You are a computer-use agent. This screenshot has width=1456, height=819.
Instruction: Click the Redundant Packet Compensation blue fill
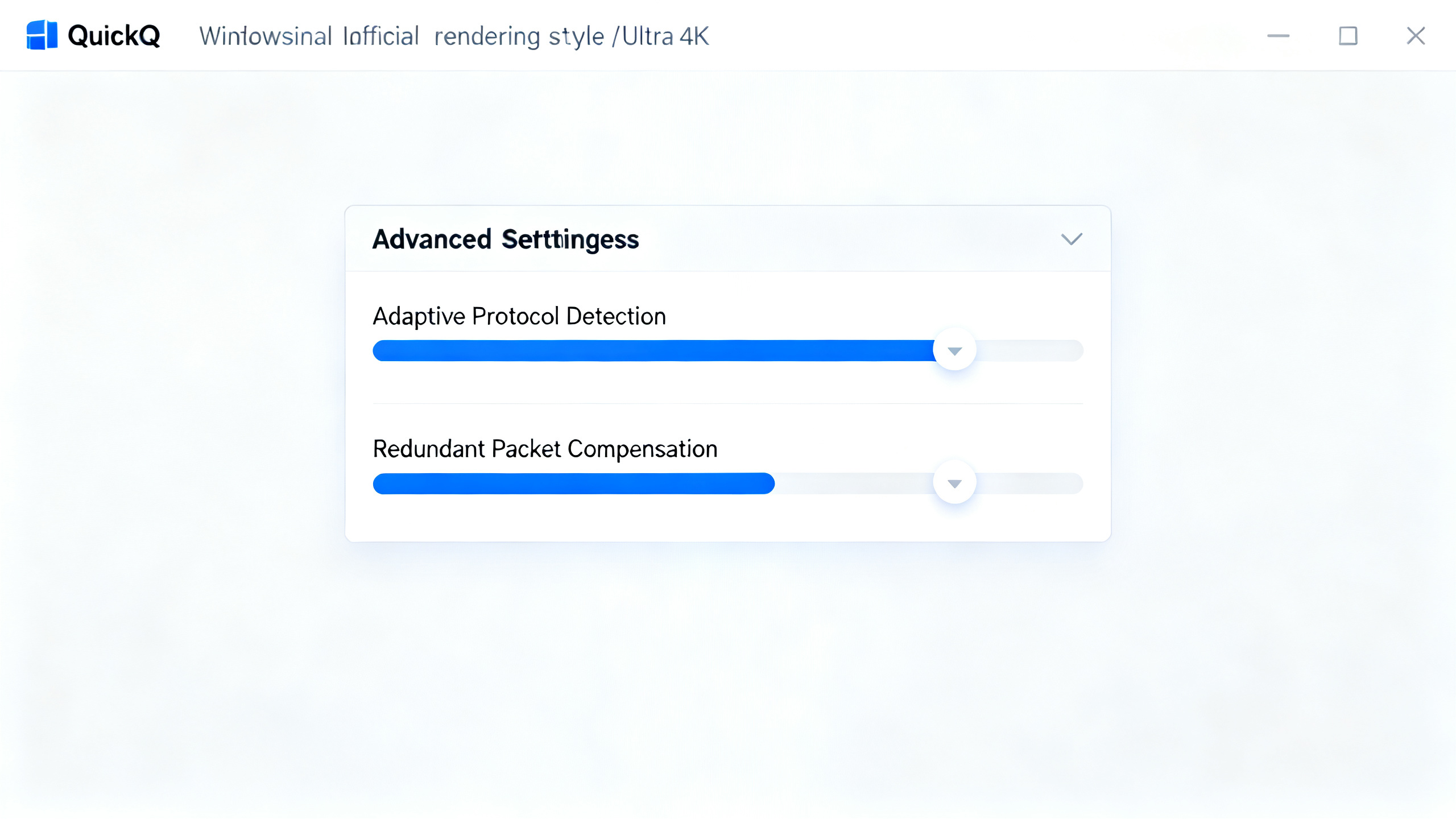573,483
